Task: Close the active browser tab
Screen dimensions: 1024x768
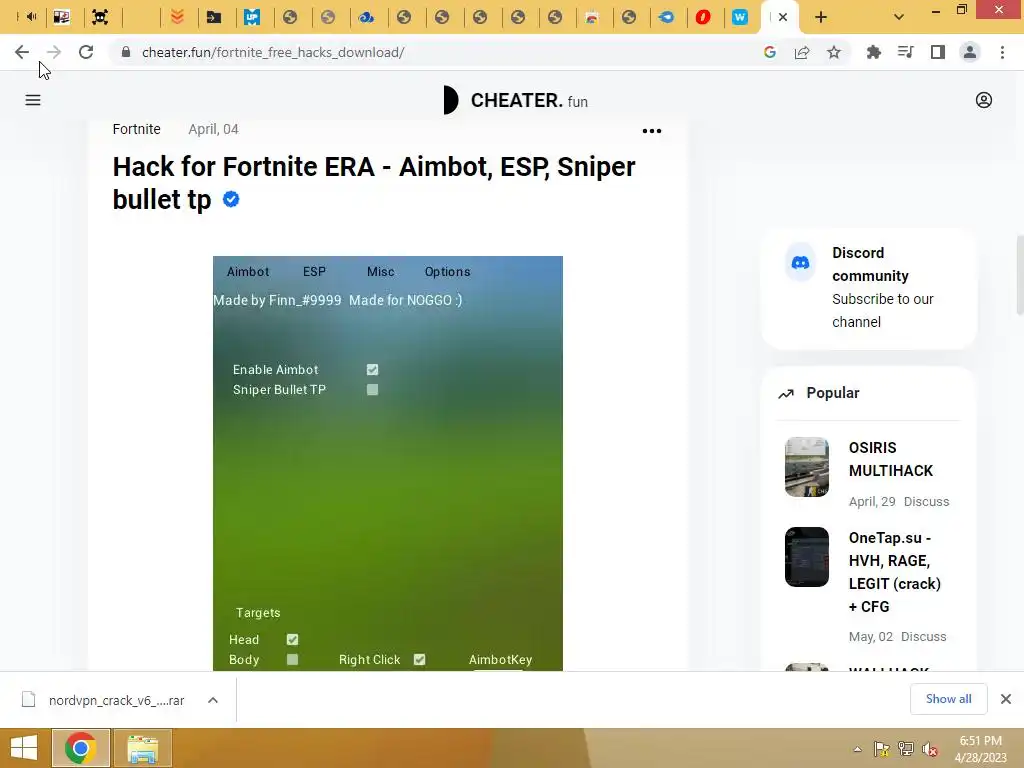Action: [x=782, y=18]
